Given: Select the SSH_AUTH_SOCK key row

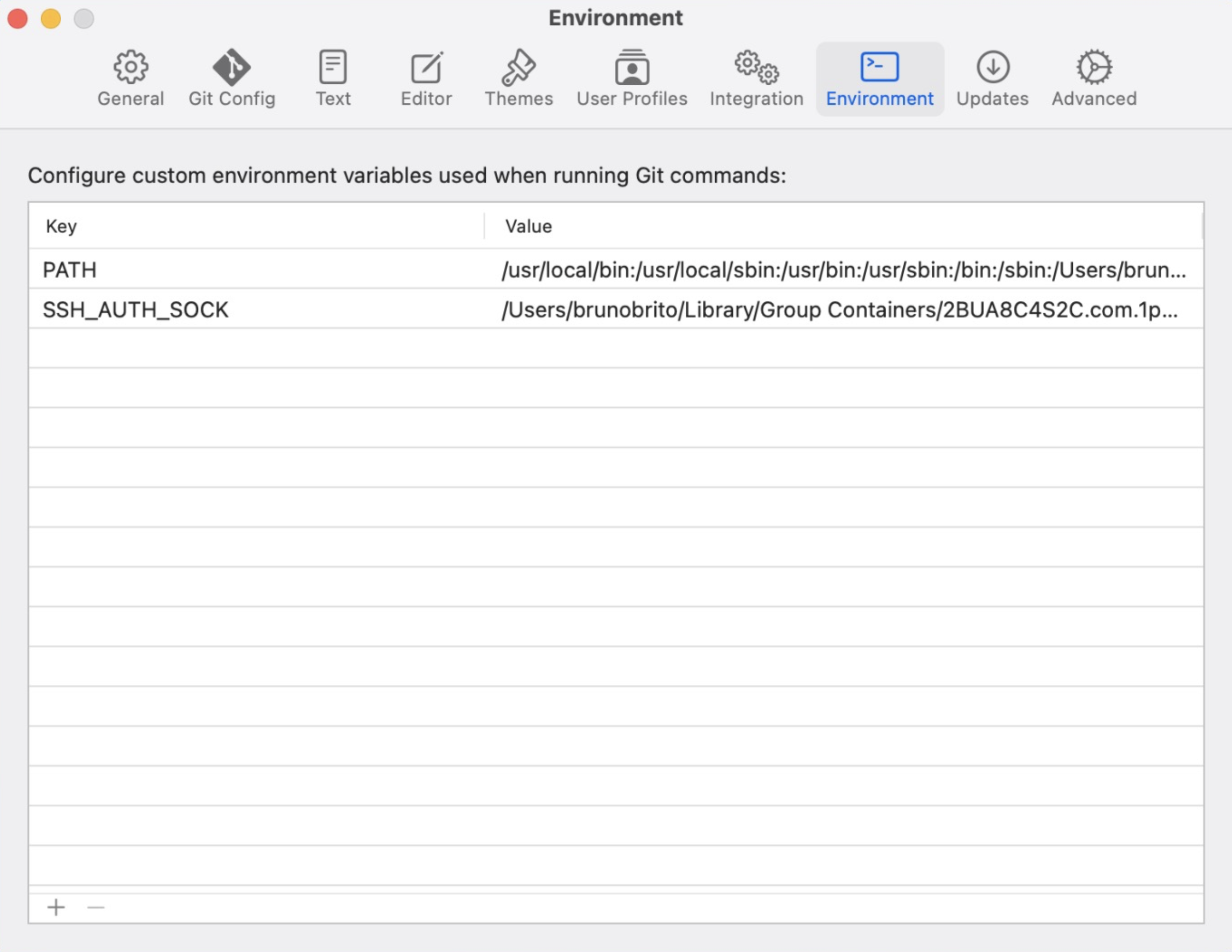Looking at the screenshot, I should (x=135, y=310).
